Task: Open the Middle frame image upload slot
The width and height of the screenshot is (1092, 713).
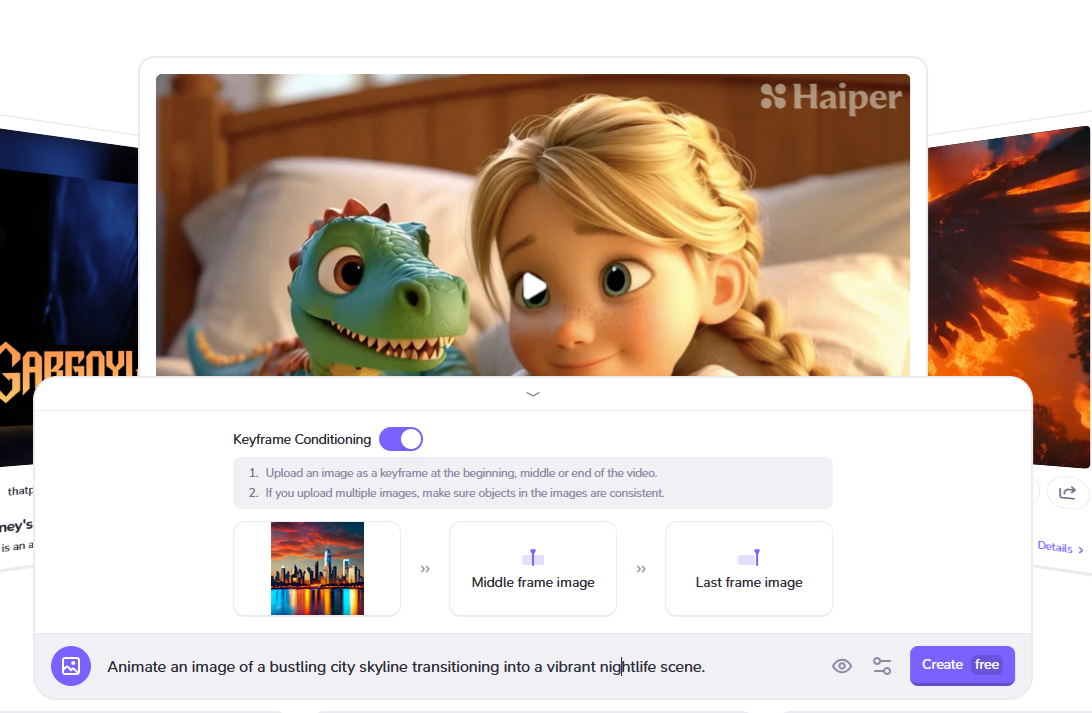Action: (x=533, y=569)
